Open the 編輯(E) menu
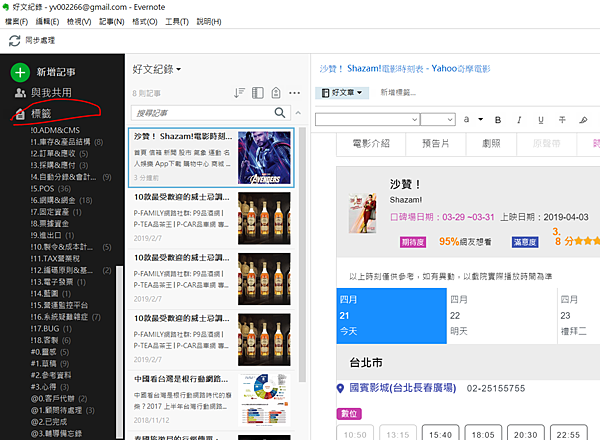600x440 pixels. point(47,22)
